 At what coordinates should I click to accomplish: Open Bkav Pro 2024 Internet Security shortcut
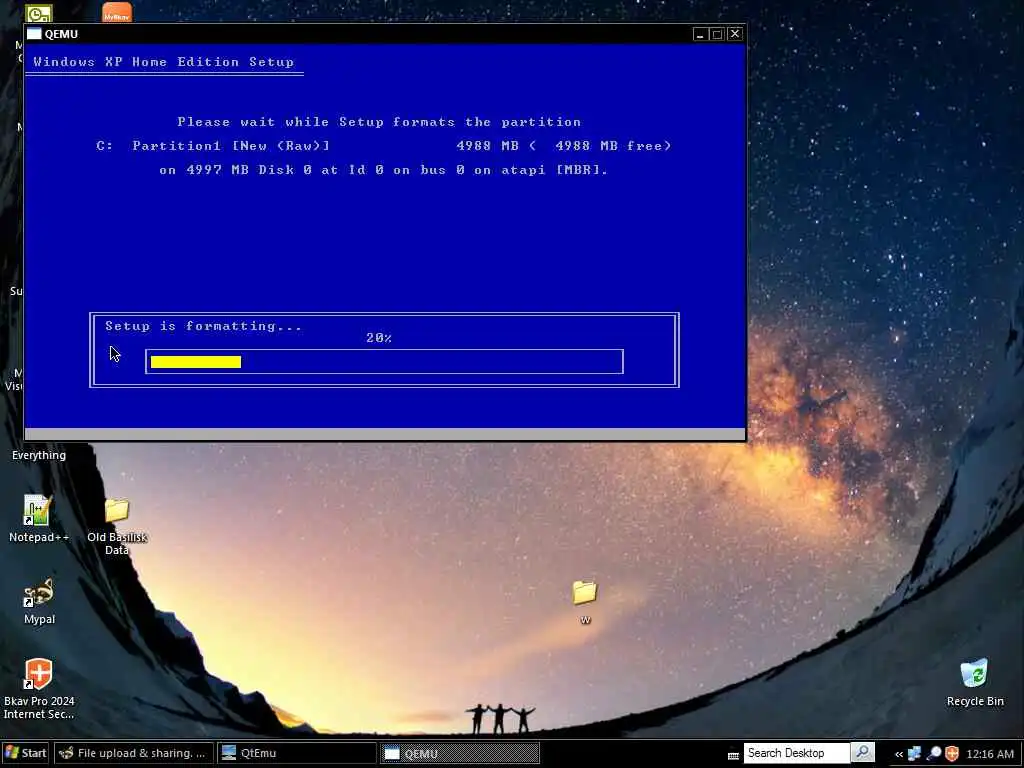click(x=39, y=688)
